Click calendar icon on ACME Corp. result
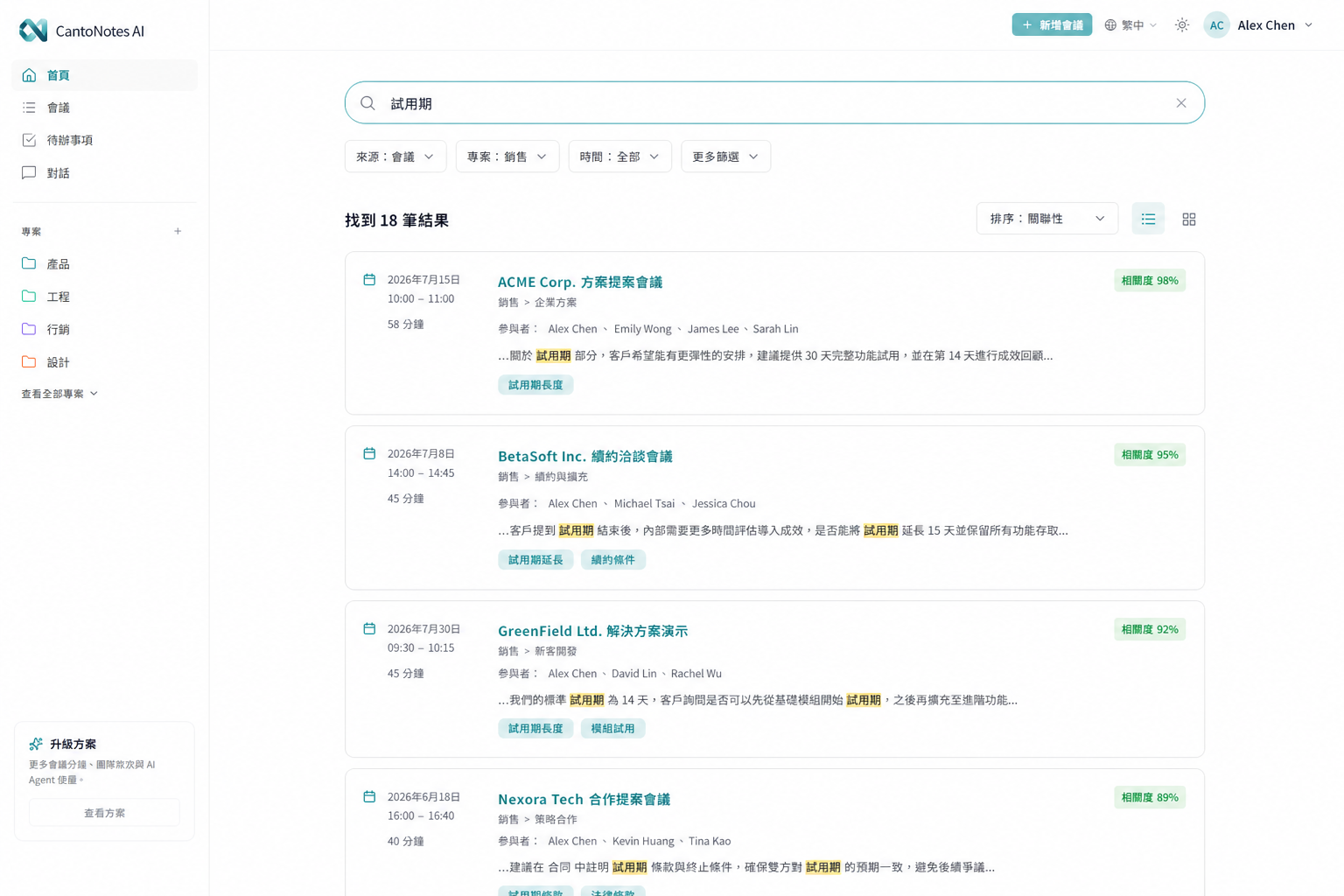This screenshot has height=896, width=1344. click(x=369, y=280)
